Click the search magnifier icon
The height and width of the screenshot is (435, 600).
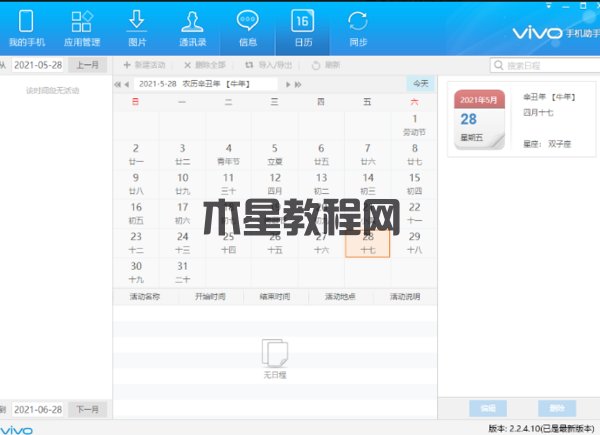pos(499,65)
